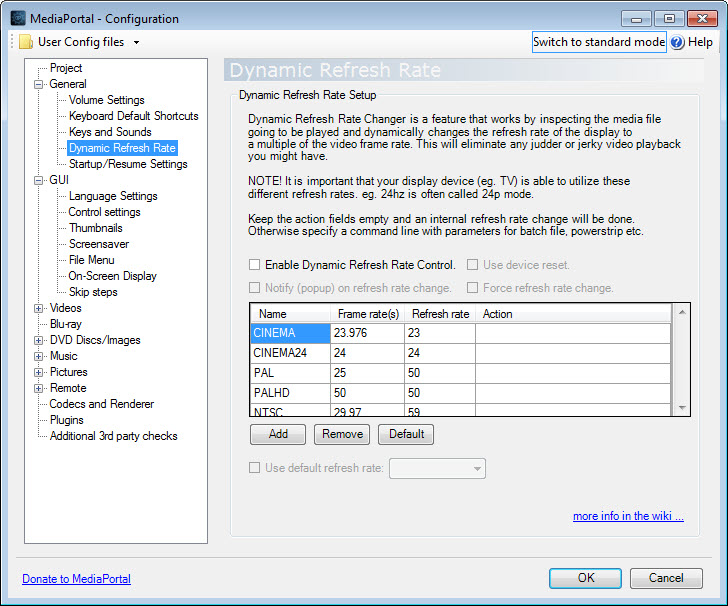The height and width of the screenshot is (606, 728).
Task: Enable Dynamic Refresh Rate Control checkbox
Action: point(254,265)
